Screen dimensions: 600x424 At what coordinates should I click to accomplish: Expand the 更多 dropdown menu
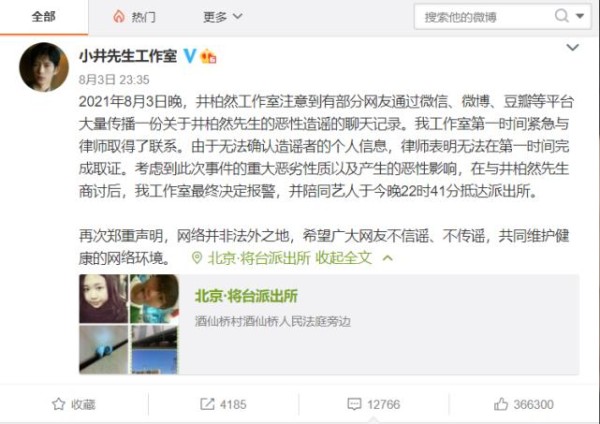pos(223,17)
